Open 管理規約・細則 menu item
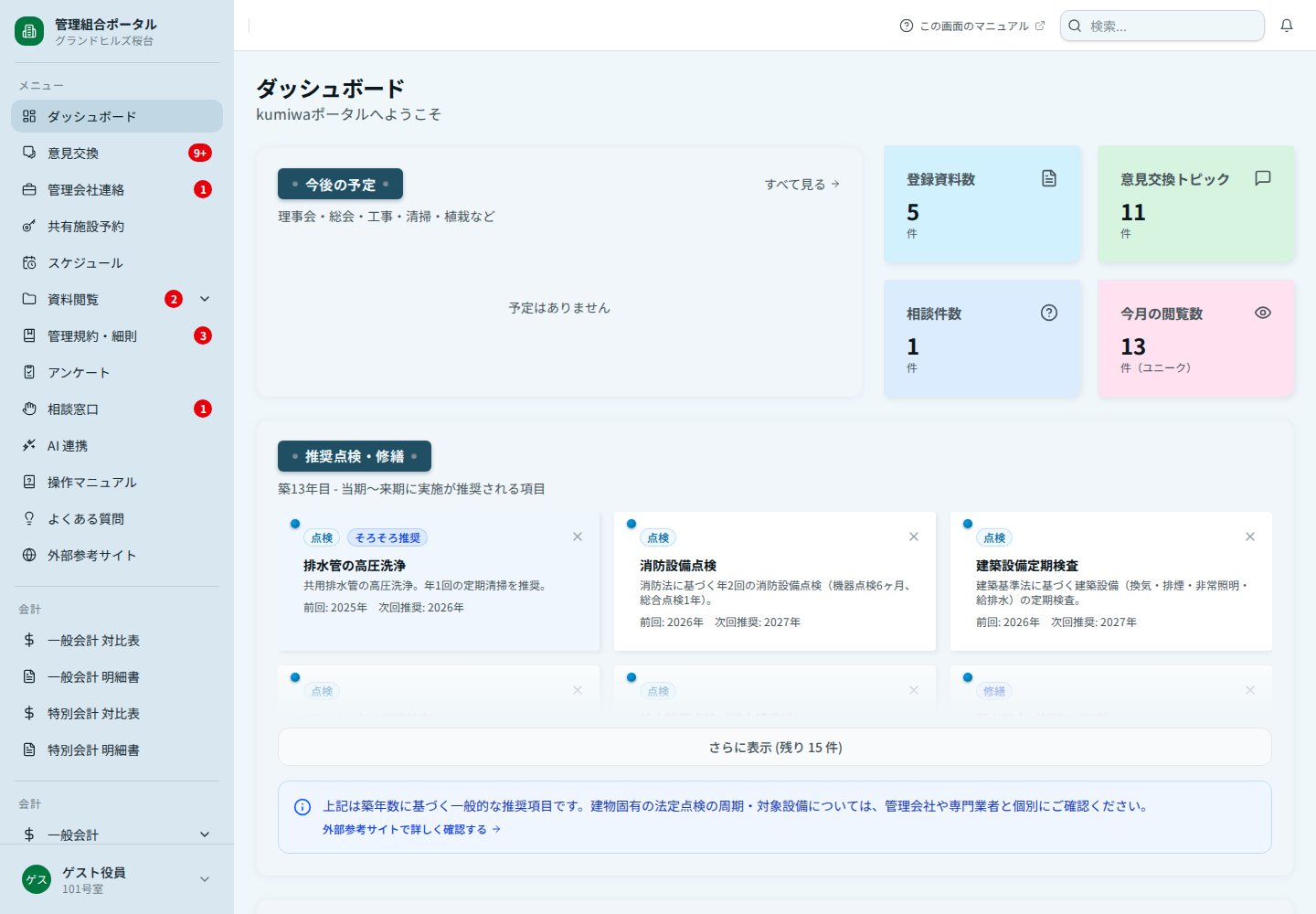Image resolution: width=1316 pixels, height=914 pixels. [x=117, y=335]
